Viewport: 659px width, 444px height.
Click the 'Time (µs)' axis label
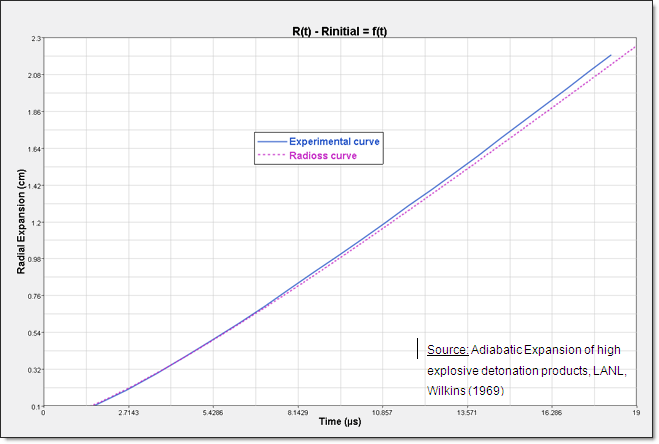(x=340, y=422)
